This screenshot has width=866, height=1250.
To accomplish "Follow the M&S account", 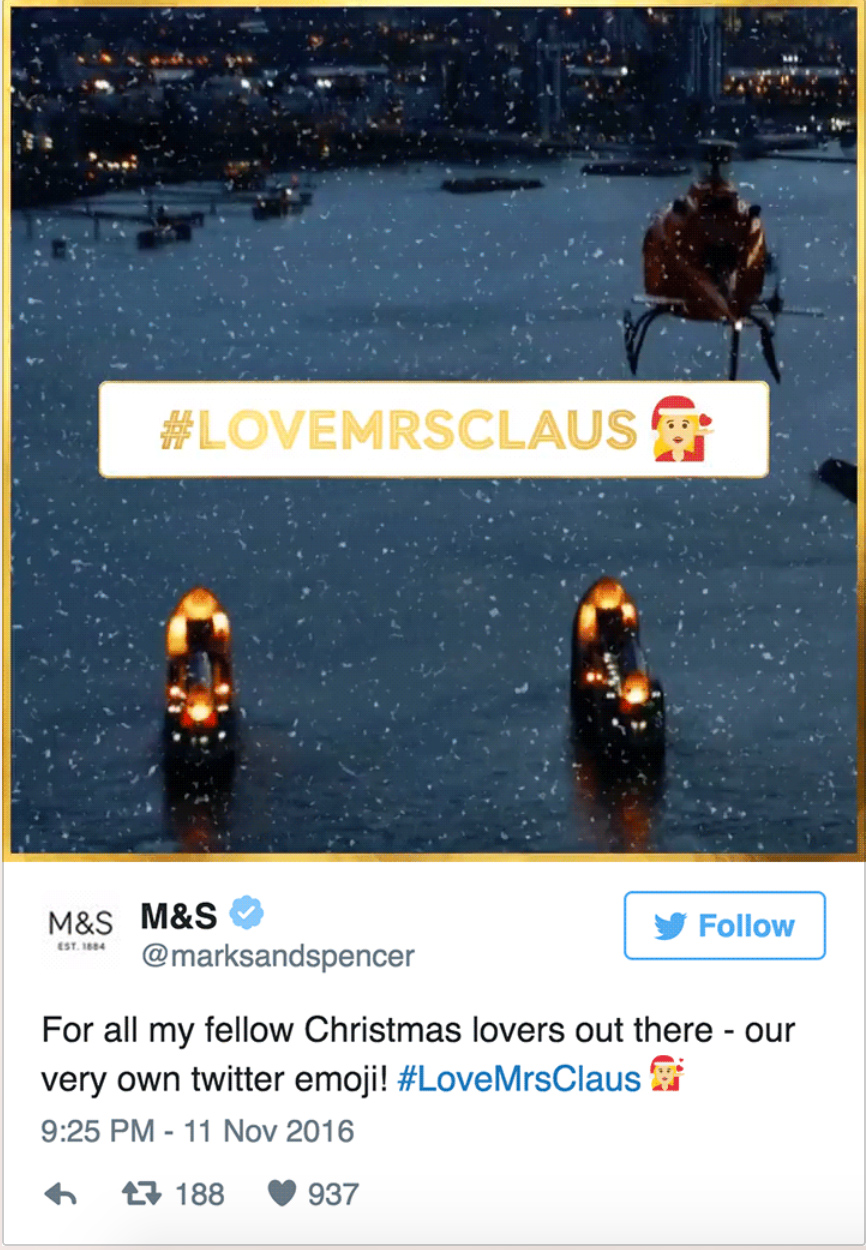I will click(725, 925).
